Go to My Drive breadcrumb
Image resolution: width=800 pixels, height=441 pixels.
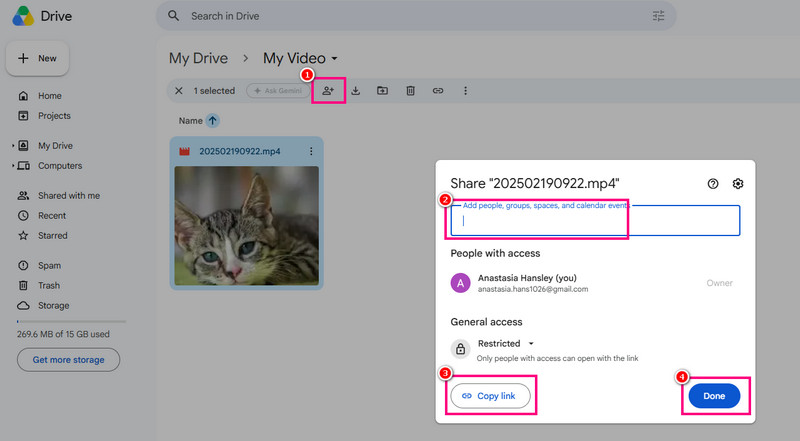point(198,58)
